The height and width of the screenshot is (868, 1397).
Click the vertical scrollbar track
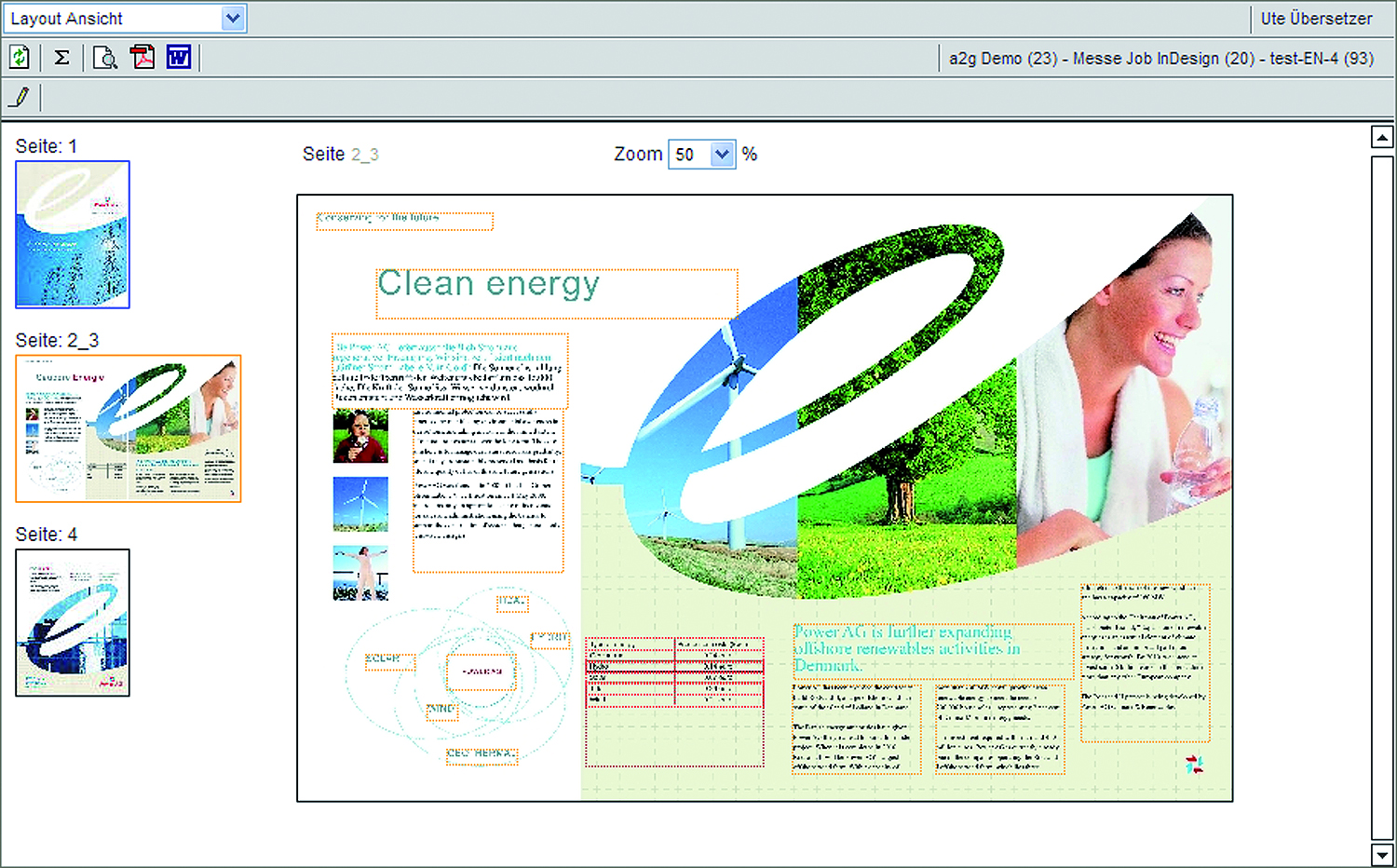1382,494
